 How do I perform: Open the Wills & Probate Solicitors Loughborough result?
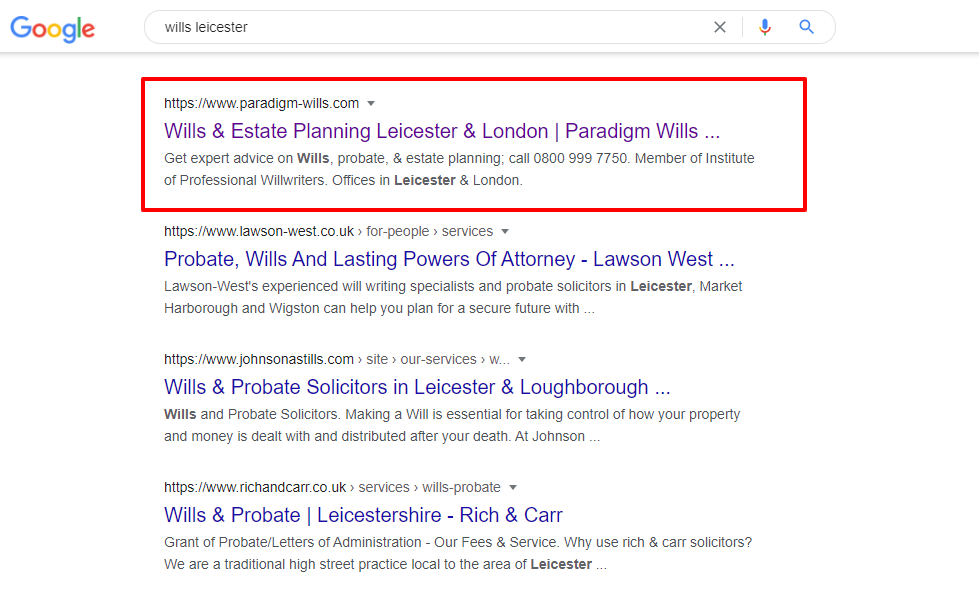[x=417, y=387]
